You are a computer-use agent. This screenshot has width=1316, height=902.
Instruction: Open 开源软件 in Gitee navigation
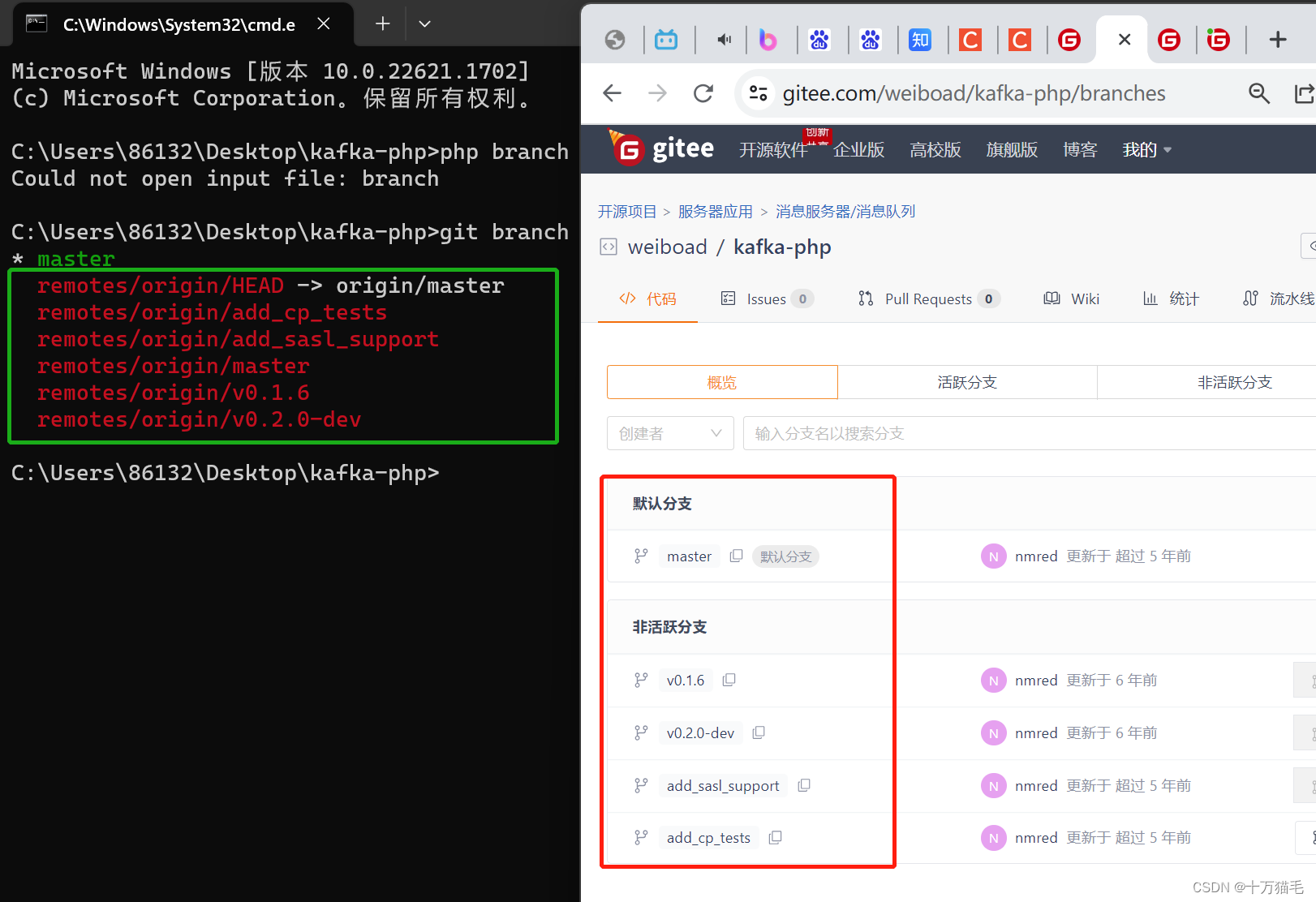point(773,149)
